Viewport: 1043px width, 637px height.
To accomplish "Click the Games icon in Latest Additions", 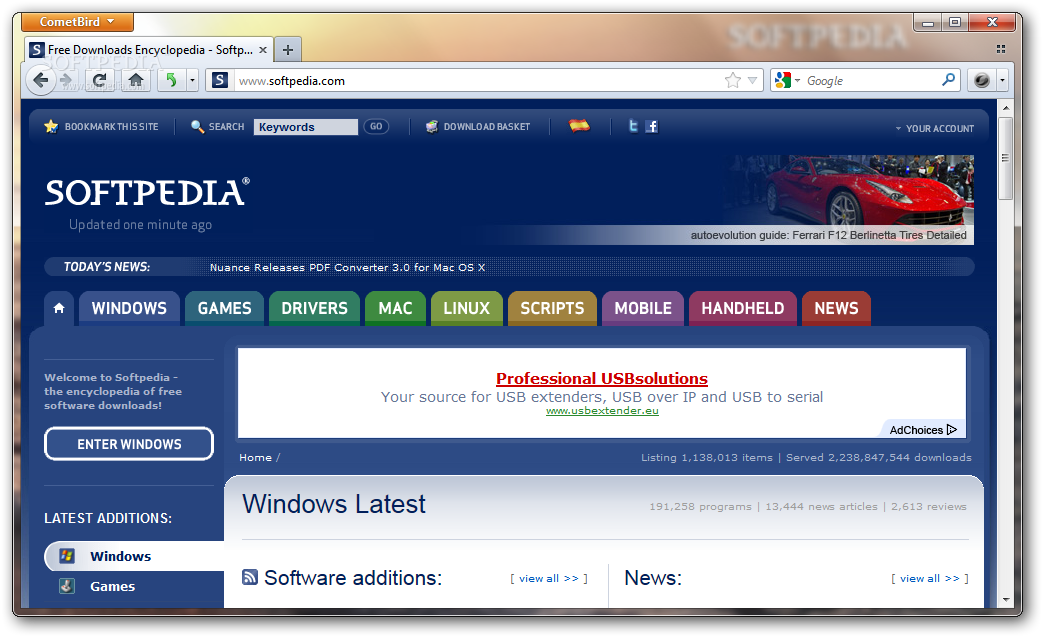I will 67,586.
